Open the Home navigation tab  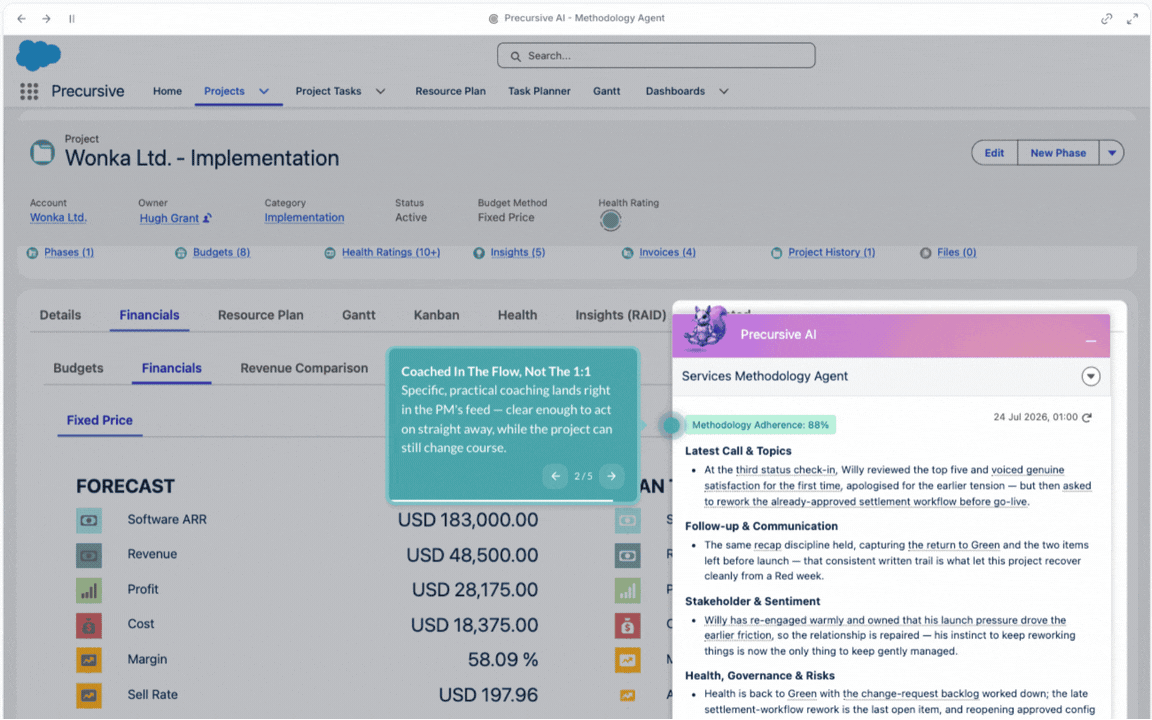(168, 91)
